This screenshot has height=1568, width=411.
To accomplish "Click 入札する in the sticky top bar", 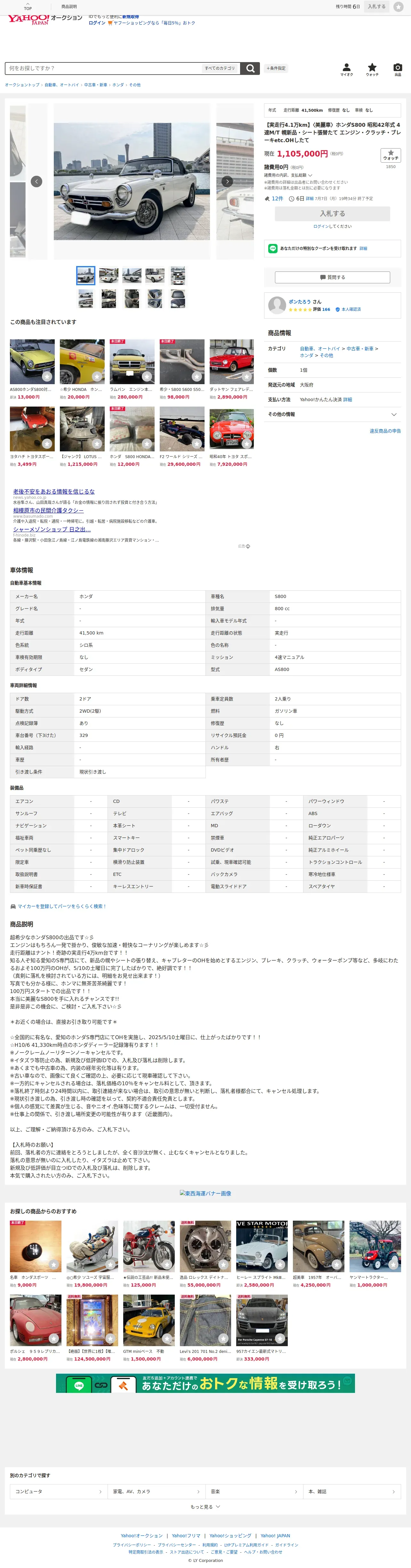I will point(377,7).
